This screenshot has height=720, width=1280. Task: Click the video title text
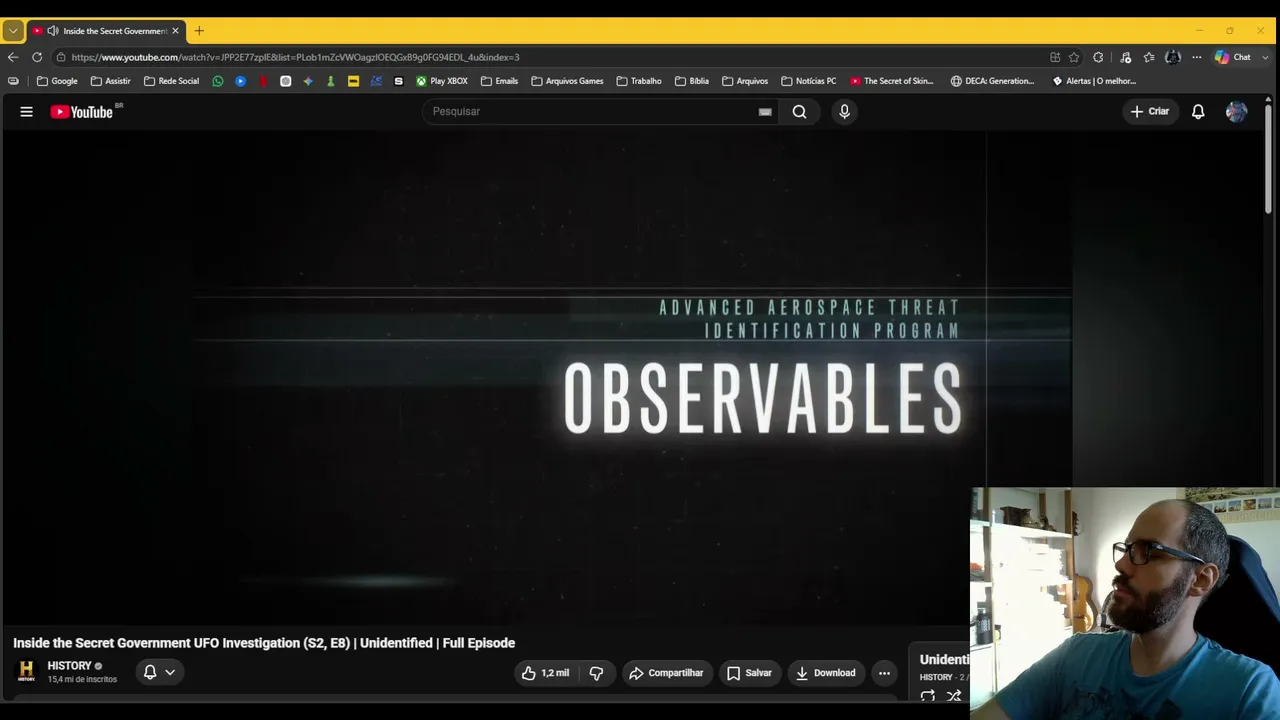tap(264, 643)
